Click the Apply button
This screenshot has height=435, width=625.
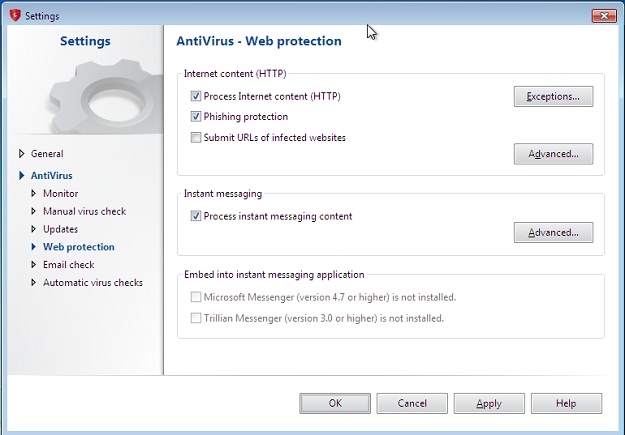[489, 404]
